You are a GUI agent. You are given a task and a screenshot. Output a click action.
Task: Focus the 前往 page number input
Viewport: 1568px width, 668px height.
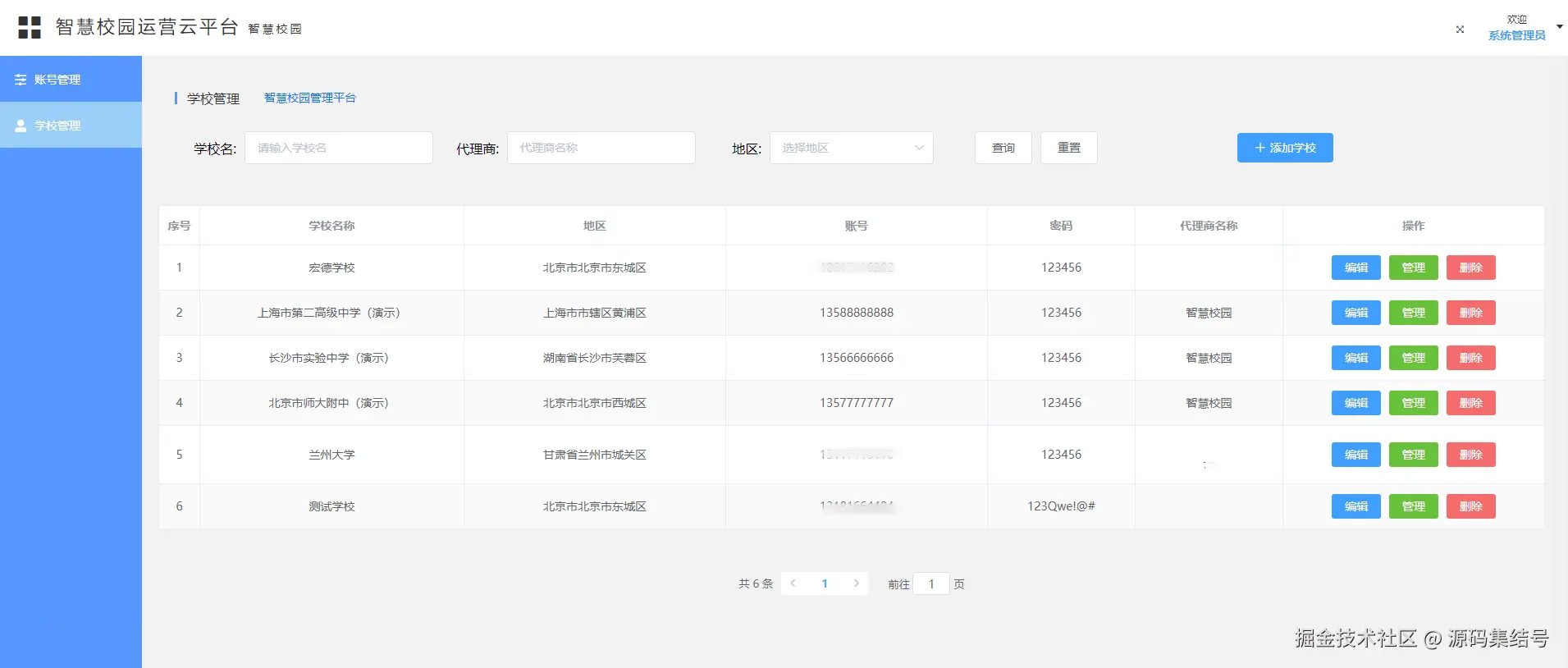coord(931,583)
